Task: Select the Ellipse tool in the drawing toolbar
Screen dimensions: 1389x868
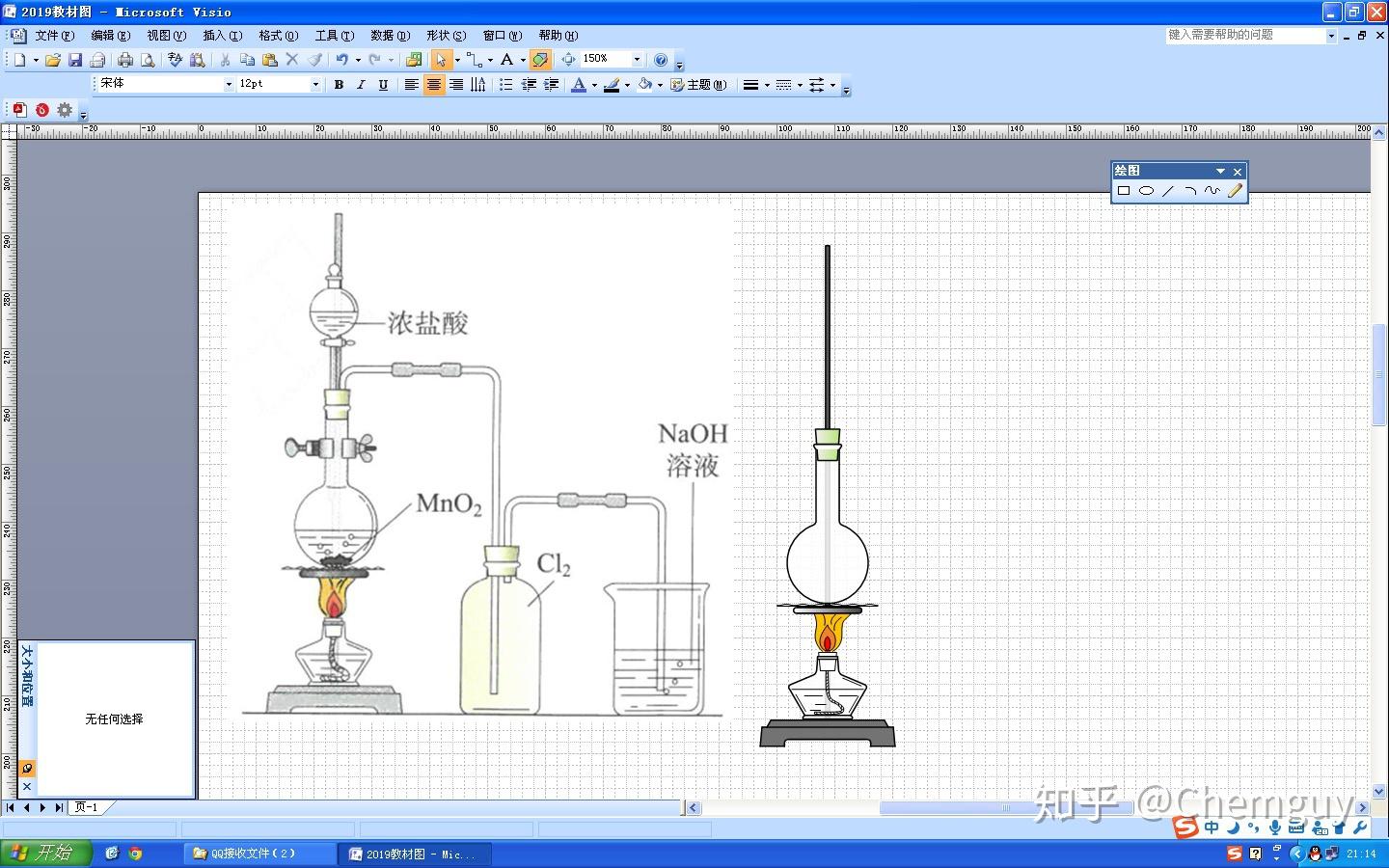Action: [1147, 190]
